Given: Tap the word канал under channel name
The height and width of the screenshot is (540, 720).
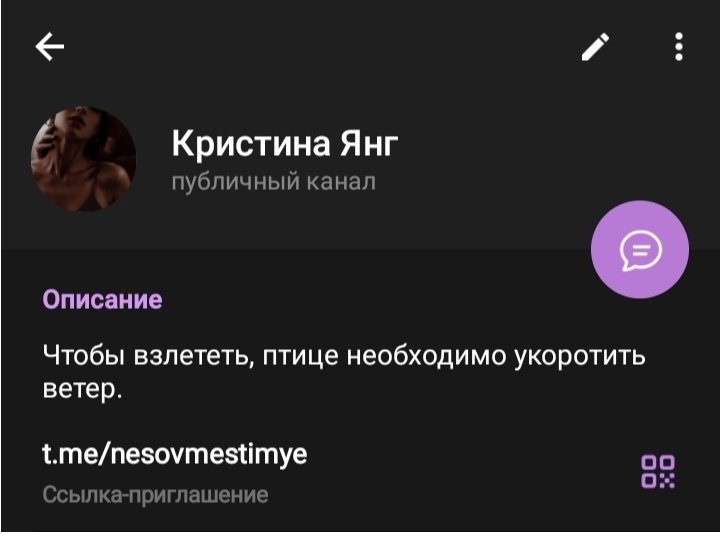Looking at the screenshot, I should pos(341,182).
